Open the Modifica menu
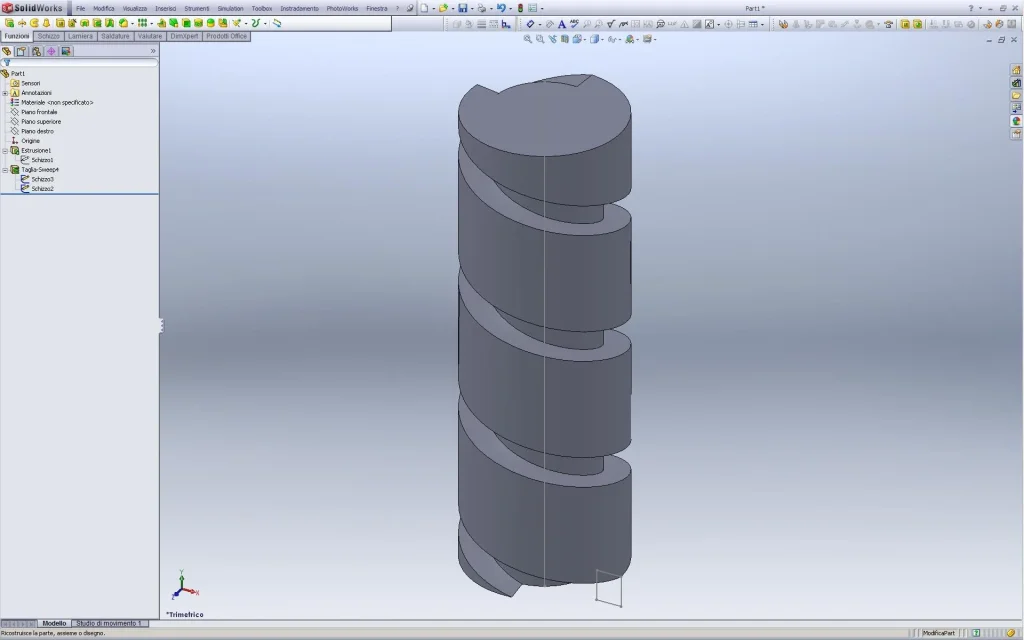 pyautogui.click(x=104, y=8)
